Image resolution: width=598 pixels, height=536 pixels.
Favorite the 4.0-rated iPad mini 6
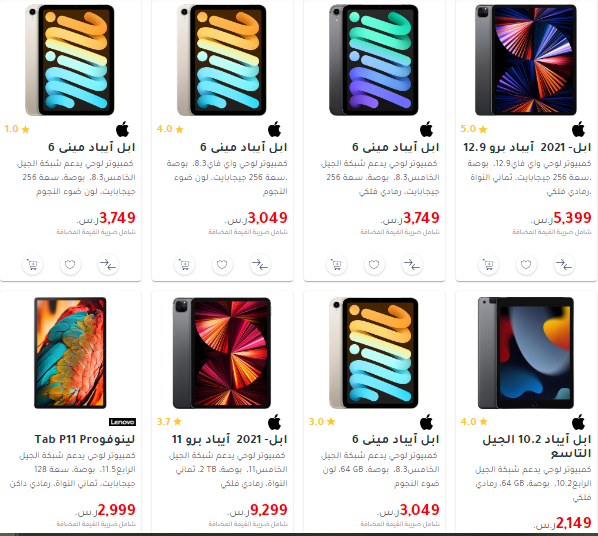(222, 264)
